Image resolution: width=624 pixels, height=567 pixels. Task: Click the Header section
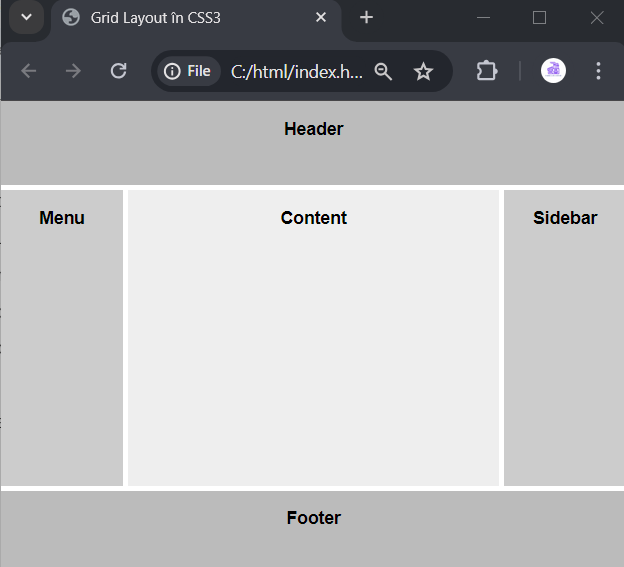pyautogui.click(x=312, y=142)
